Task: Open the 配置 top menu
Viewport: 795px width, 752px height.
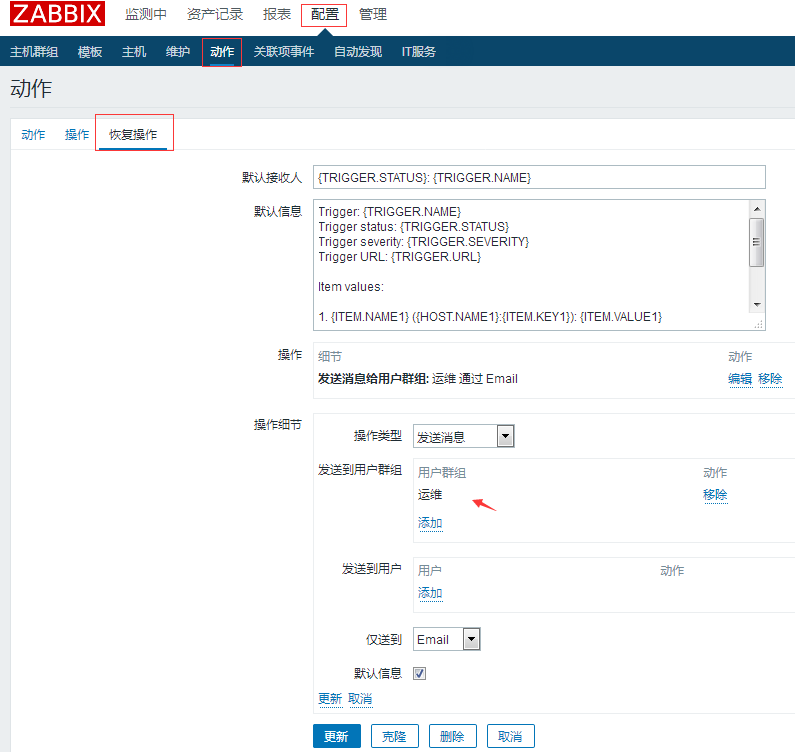Action: [324, 15]
